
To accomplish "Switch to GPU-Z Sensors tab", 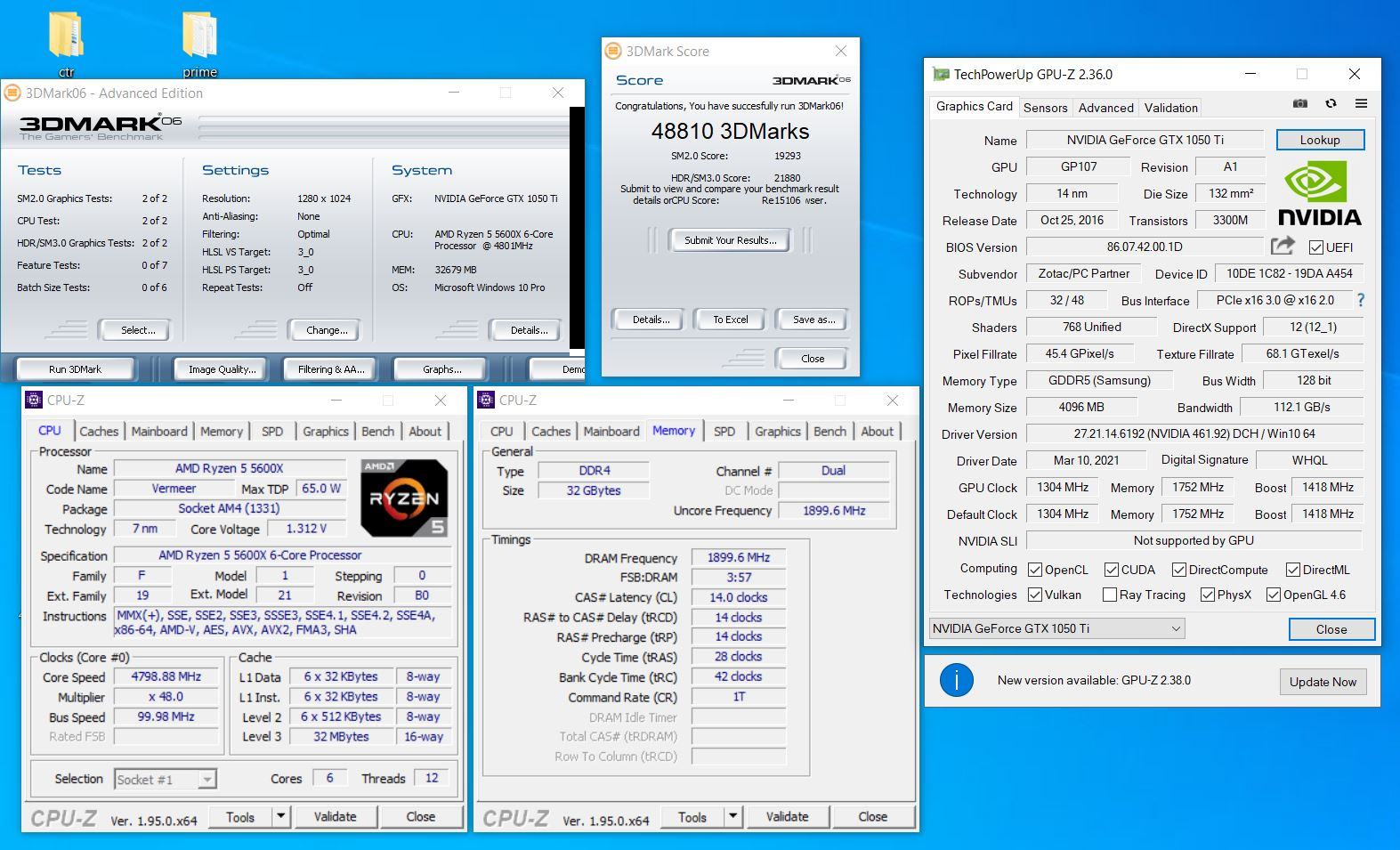I will point(1045,108).
